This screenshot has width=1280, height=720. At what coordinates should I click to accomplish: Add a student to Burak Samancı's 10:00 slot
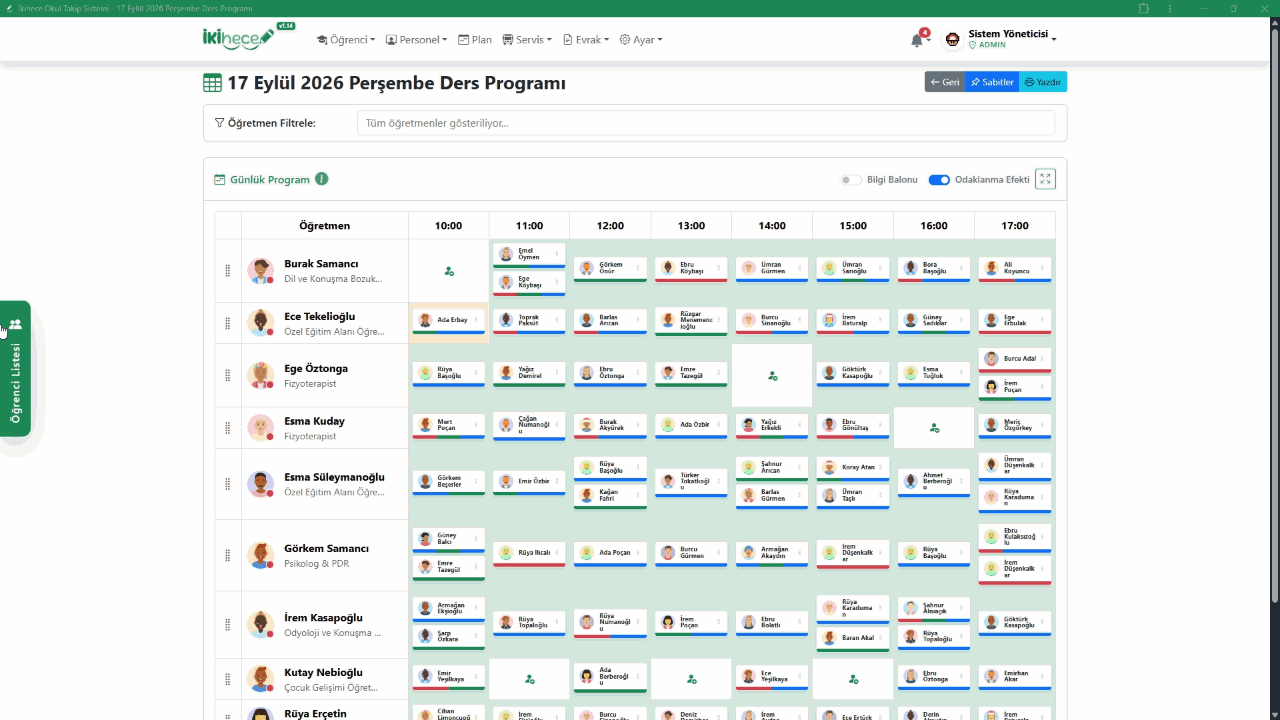coord(449,271)
